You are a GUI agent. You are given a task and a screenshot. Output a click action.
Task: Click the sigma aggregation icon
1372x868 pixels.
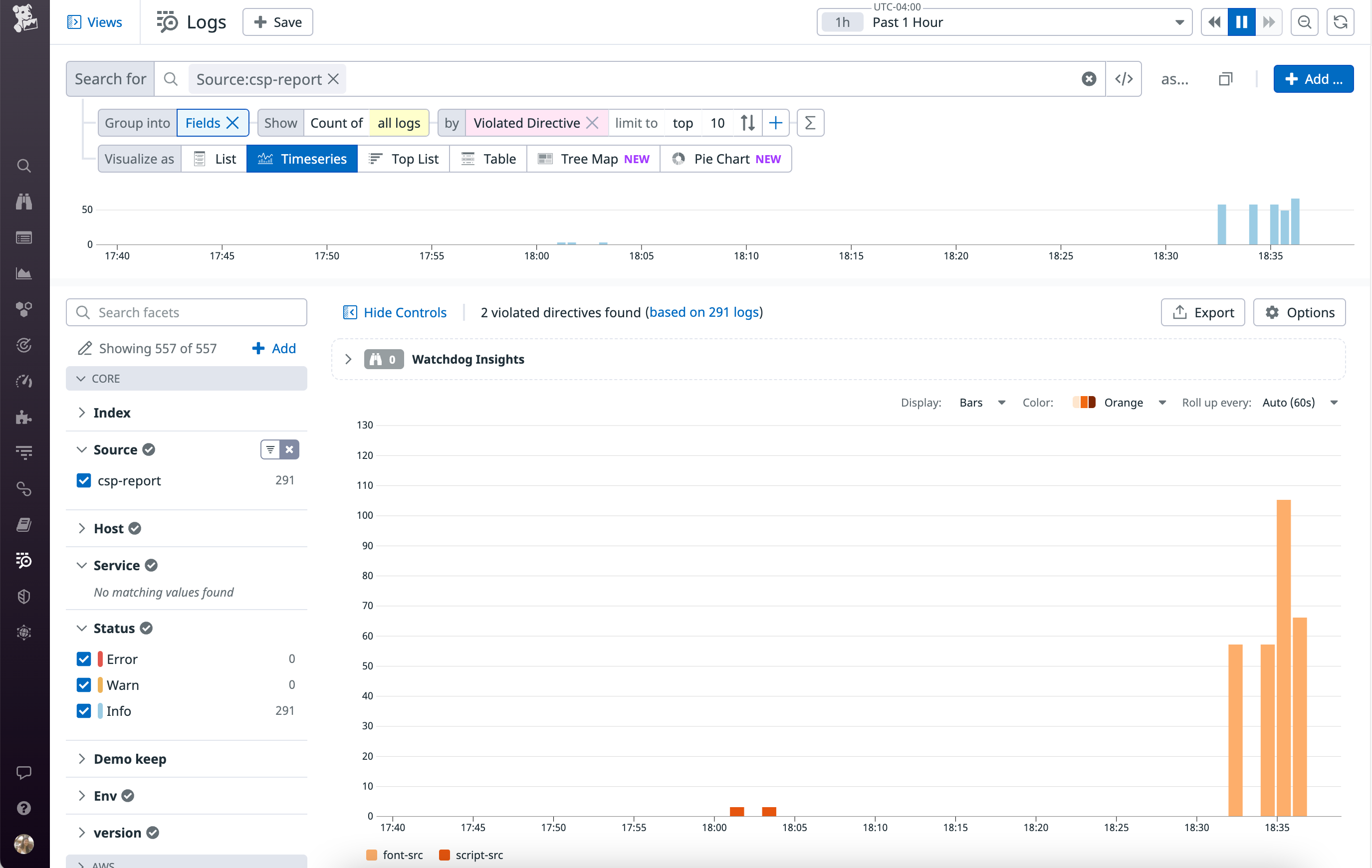tap(810, 122)
